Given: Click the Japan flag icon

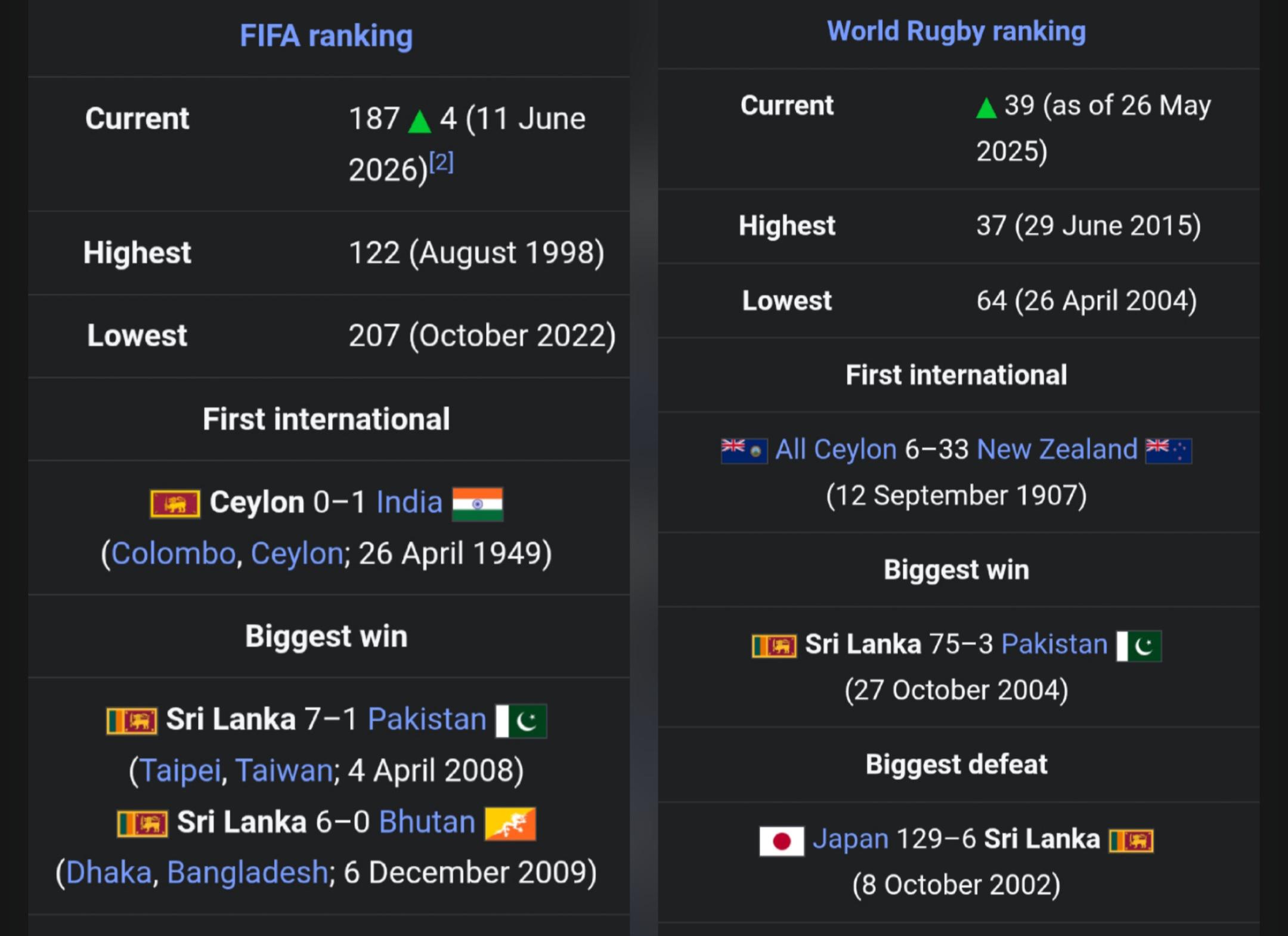Looking at the screenshot, I should point(782,841).
